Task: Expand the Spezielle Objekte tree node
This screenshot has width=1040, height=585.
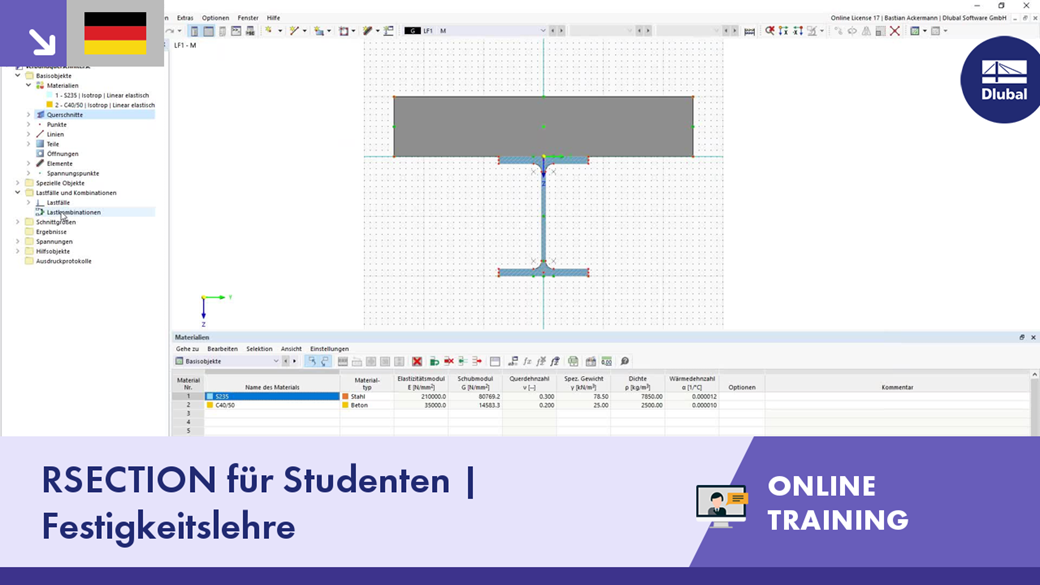Action: (x=18, y=183)
